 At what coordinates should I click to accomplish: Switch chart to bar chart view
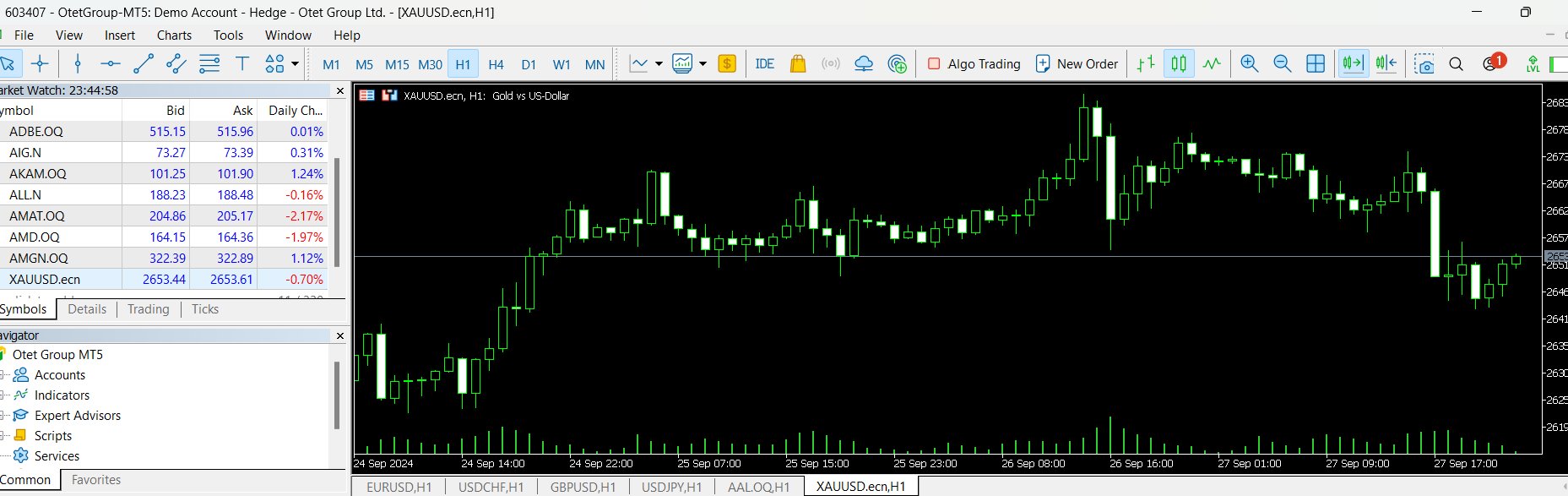pos(1146,63)
